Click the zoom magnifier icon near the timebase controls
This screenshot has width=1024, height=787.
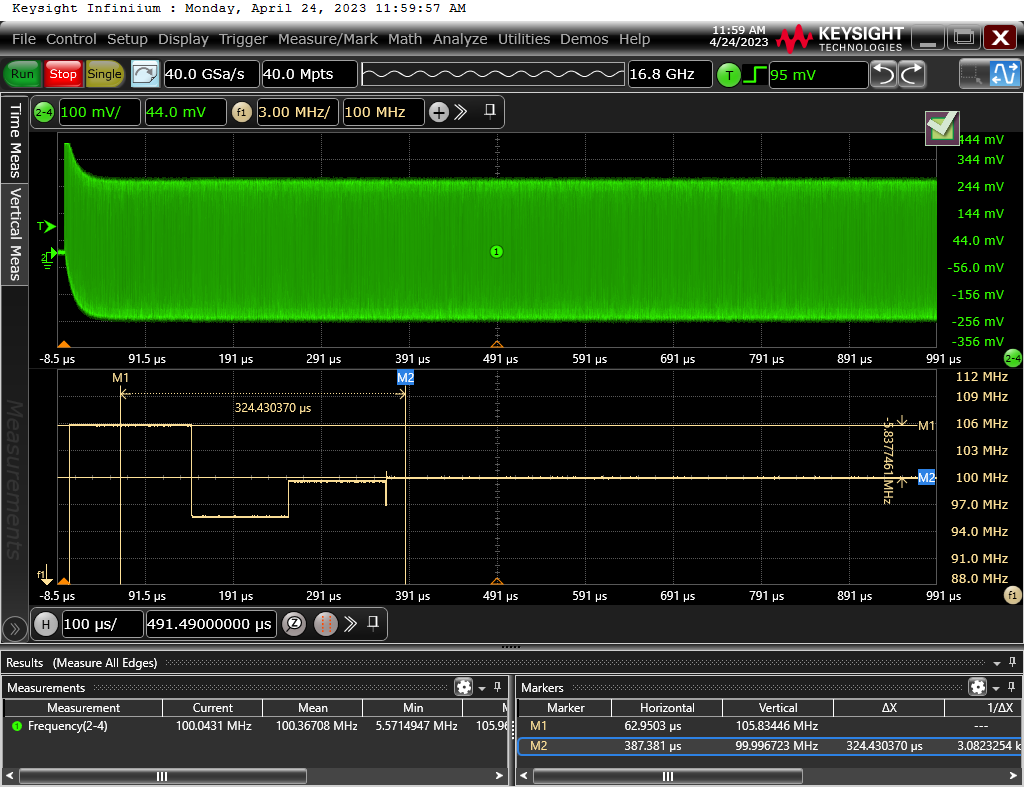pos(293,623)
